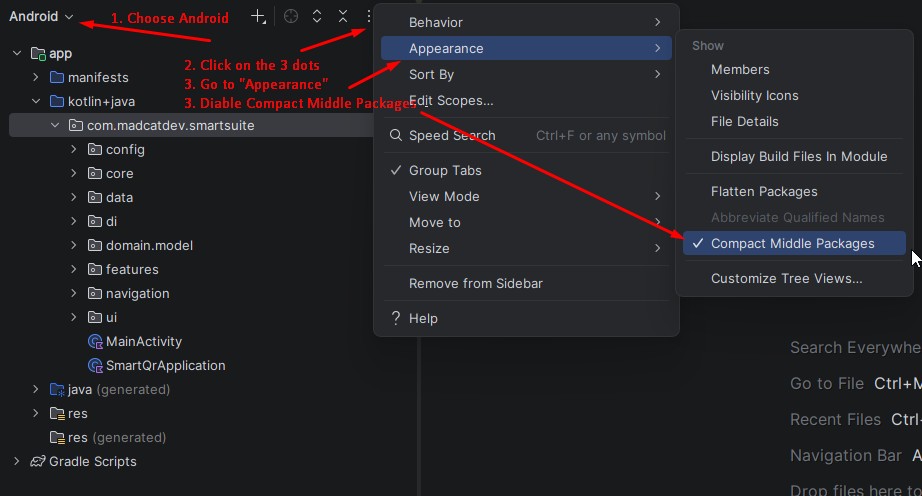922x496 pixels.
Task: Click the SmartQrApplication class icon
Action: tap(95, 366)
